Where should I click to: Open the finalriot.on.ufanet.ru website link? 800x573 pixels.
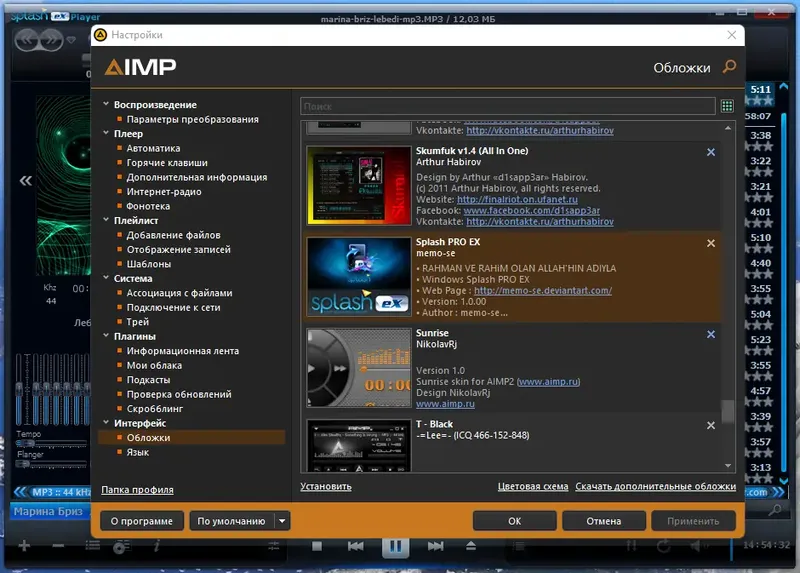[517, 200]
